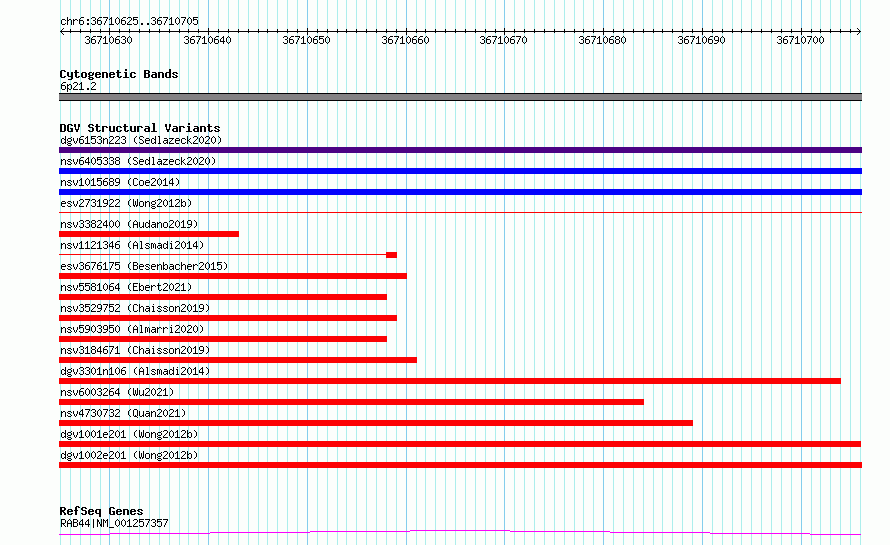Open the nsv5581064 (Ebert2021) label

click(126, 287)
